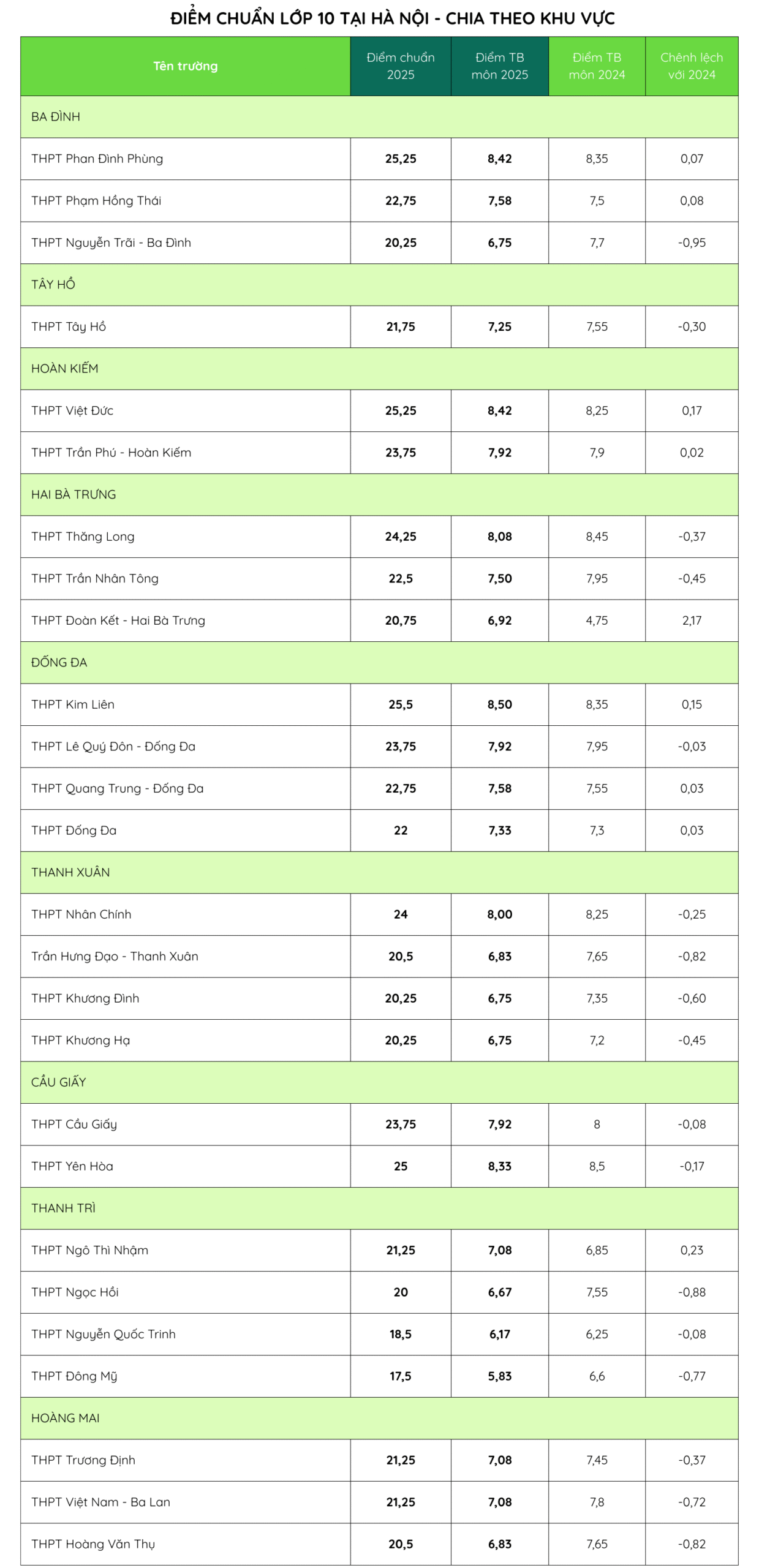This screenshot has width=759, height=1568.
Task: Click THPT Kim Liên's 25,5 score cell
Action: 400,704
